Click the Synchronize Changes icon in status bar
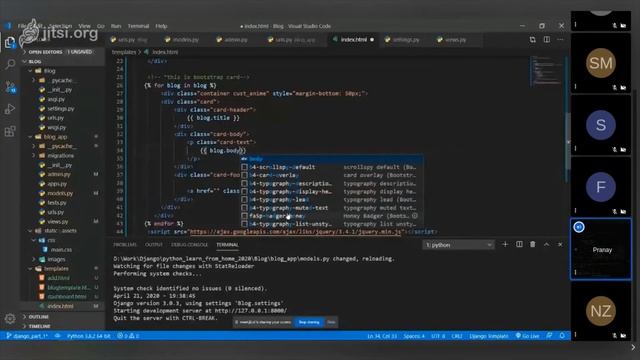640x360 pixels. coord(58,336)
